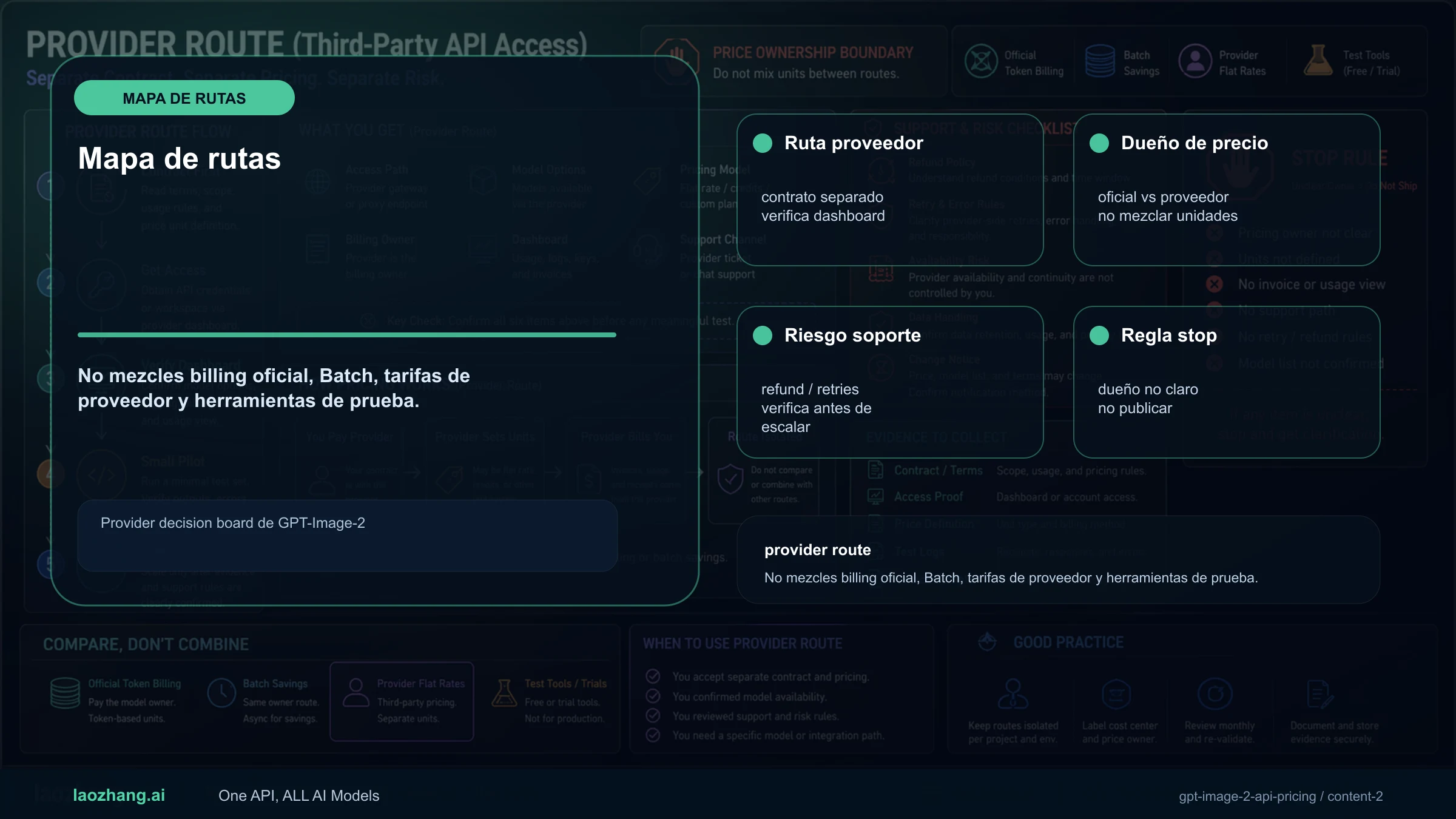Image resolution: width=1456 pixels, height=819 pixels.
Task: Select the Ruta proveedor card title
Action: tap(854, 143)
